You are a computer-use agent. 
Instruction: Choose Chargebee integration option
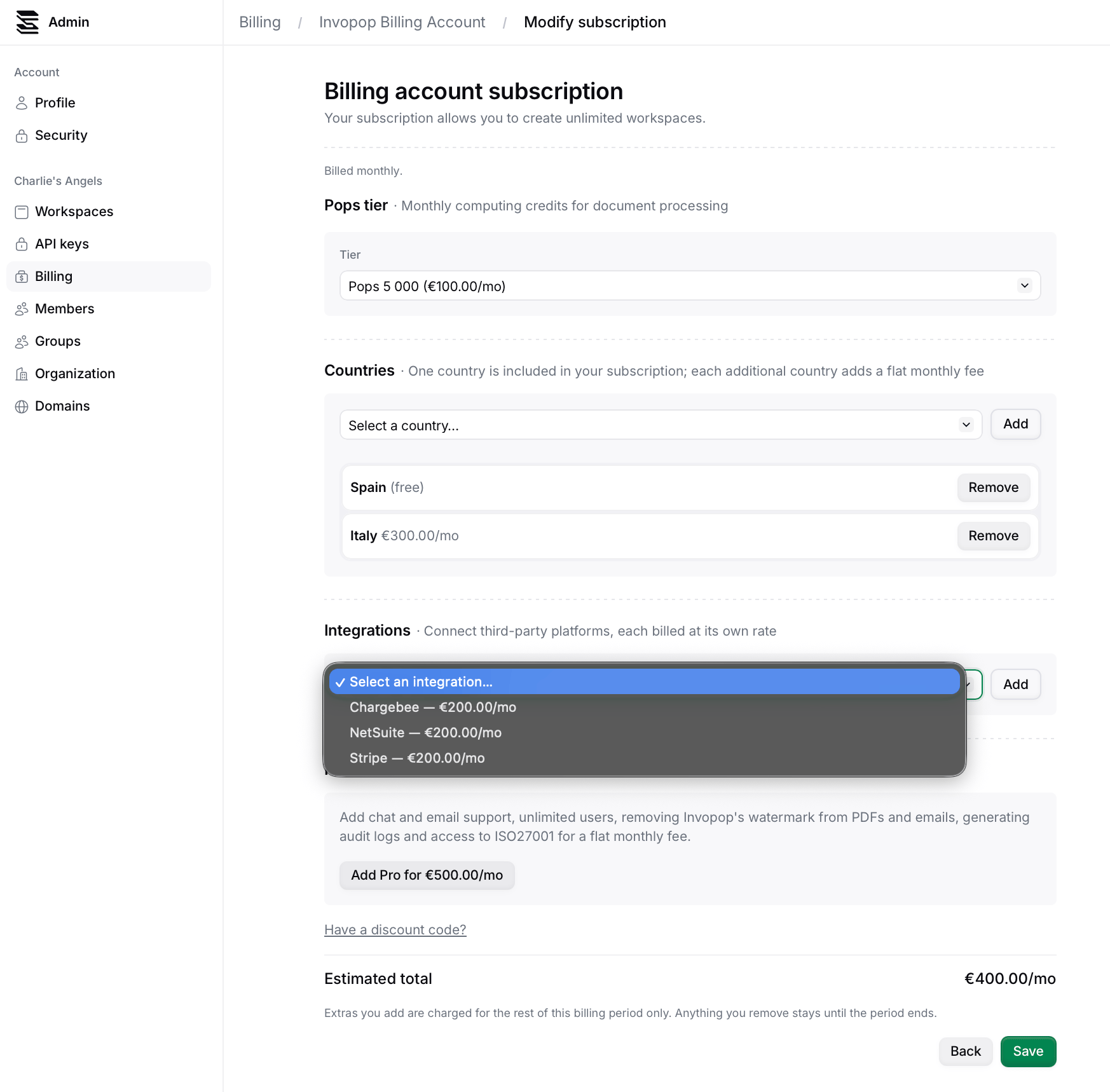pos(644,707)
